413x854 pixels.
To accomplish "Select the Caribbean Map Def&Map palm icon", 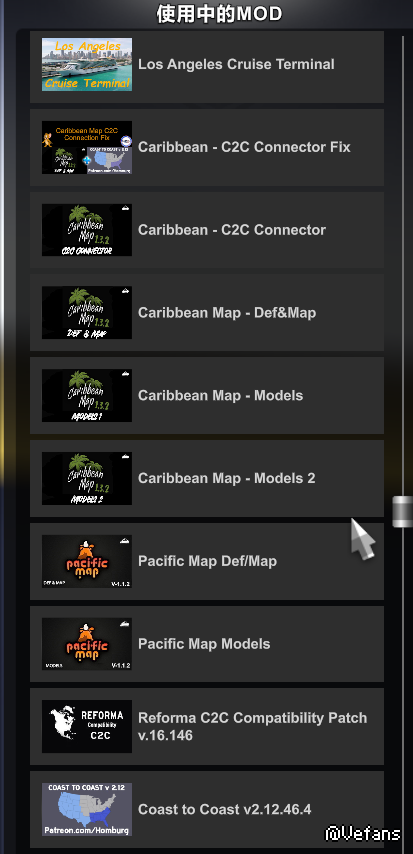I will coord(87,313).
